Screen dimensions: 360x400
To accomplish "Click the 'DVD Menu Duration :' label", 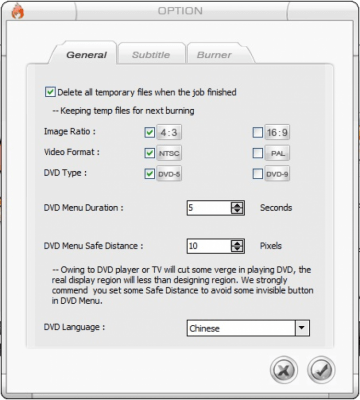I will [x=83, y=208].
